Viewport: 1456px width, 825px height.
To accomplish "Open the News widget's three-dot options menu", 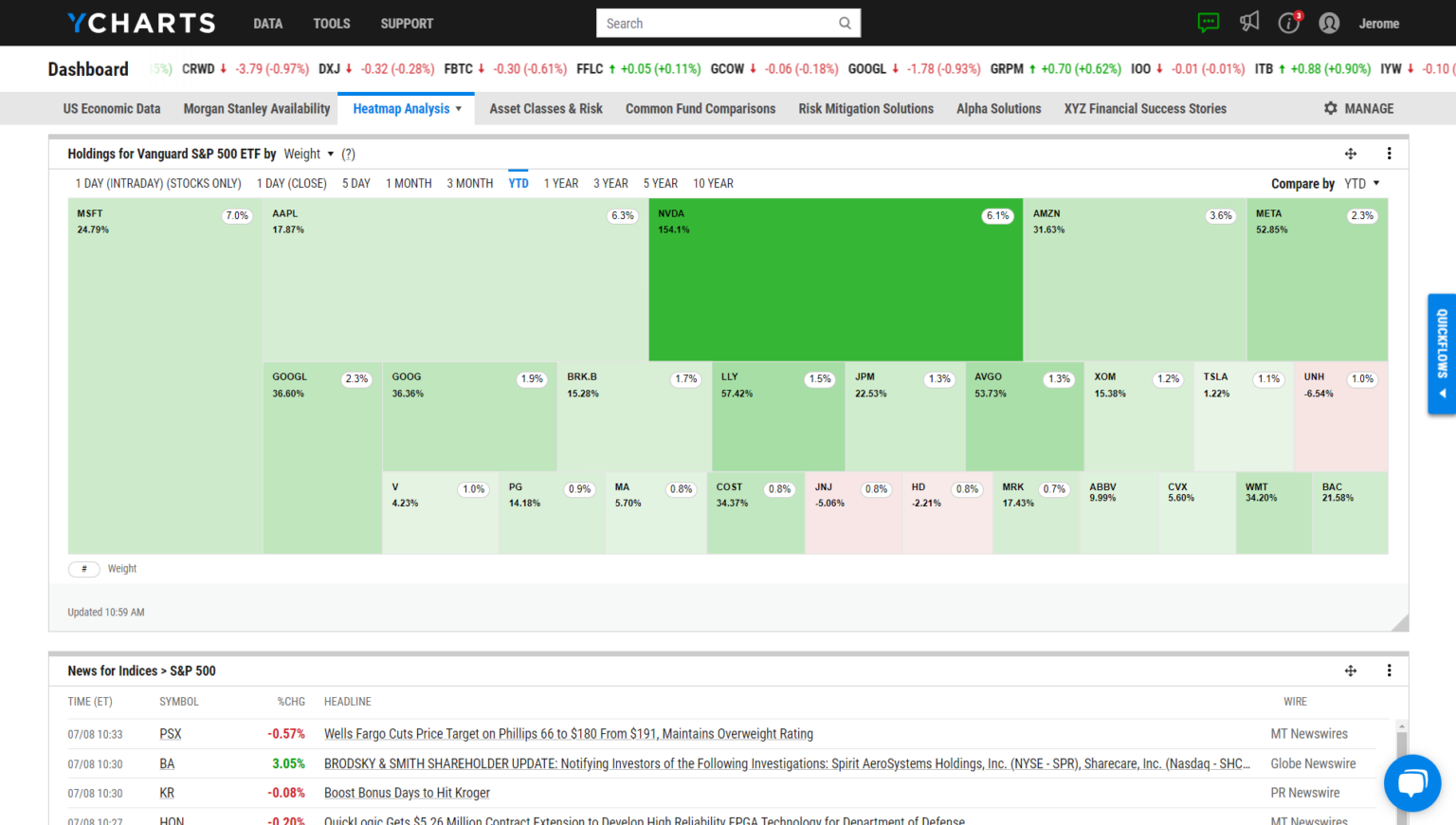I will (1389, 670).
